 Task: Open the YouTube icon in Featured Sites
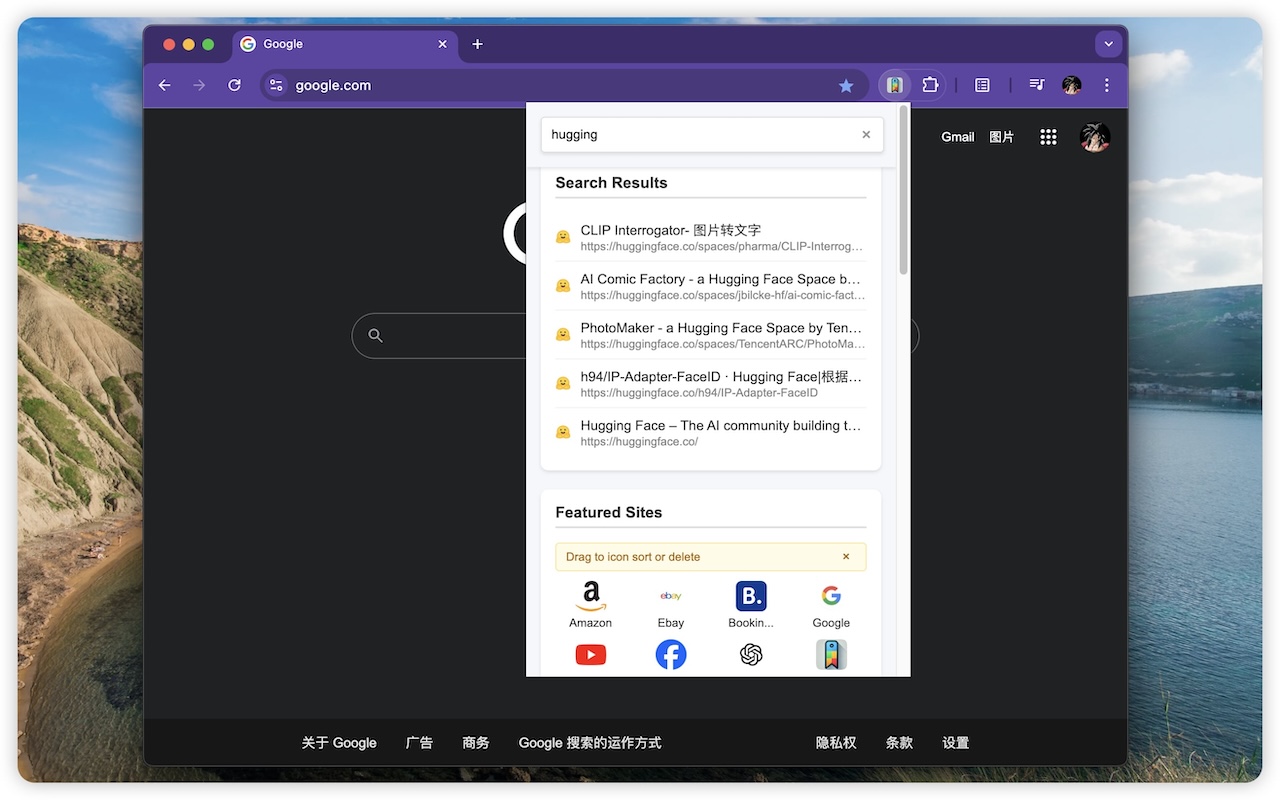(x=590, y=655)
